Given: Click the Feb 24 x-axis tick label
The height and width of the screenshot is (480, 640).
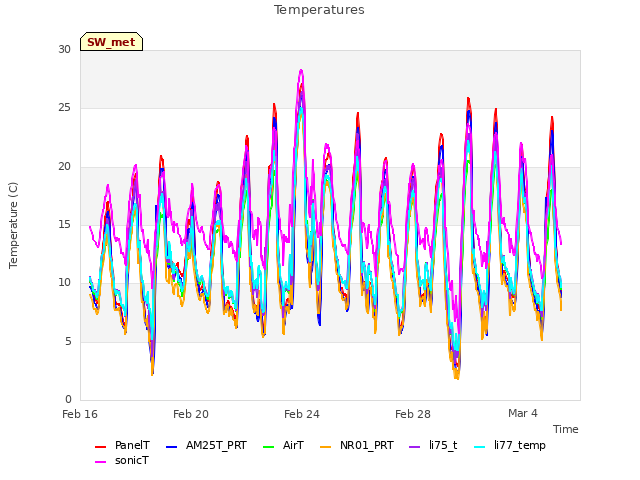Looking at the screenshot, I should (x=302, y=414).
